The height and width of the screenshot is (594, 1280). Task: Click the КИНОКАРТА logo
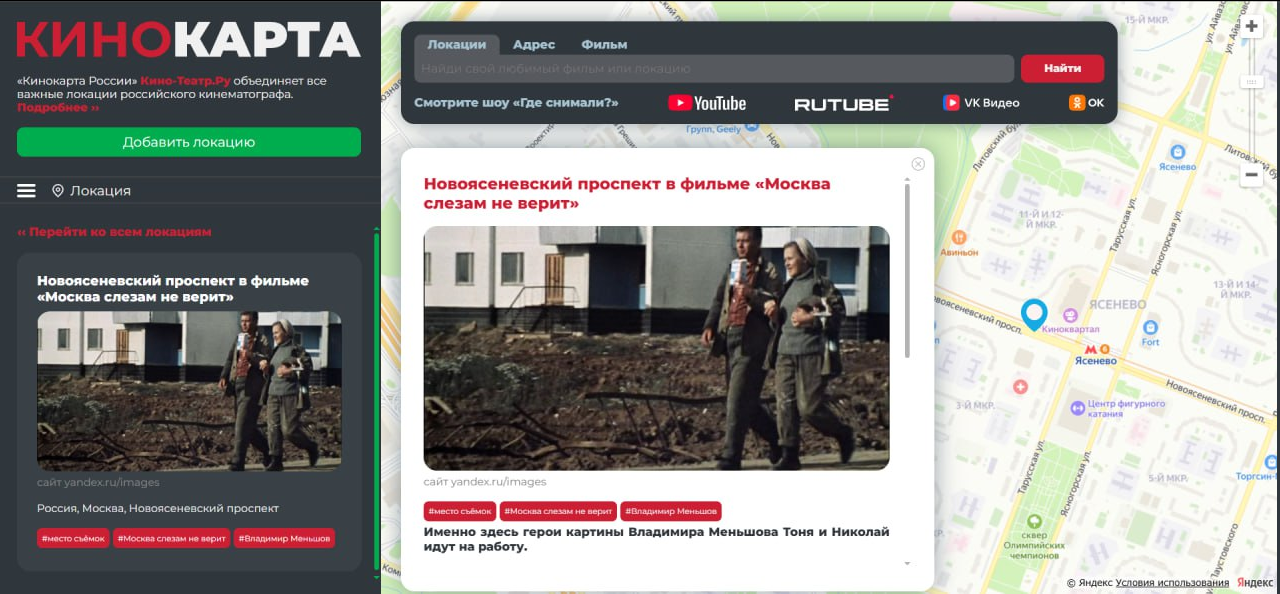pos(188,40)
